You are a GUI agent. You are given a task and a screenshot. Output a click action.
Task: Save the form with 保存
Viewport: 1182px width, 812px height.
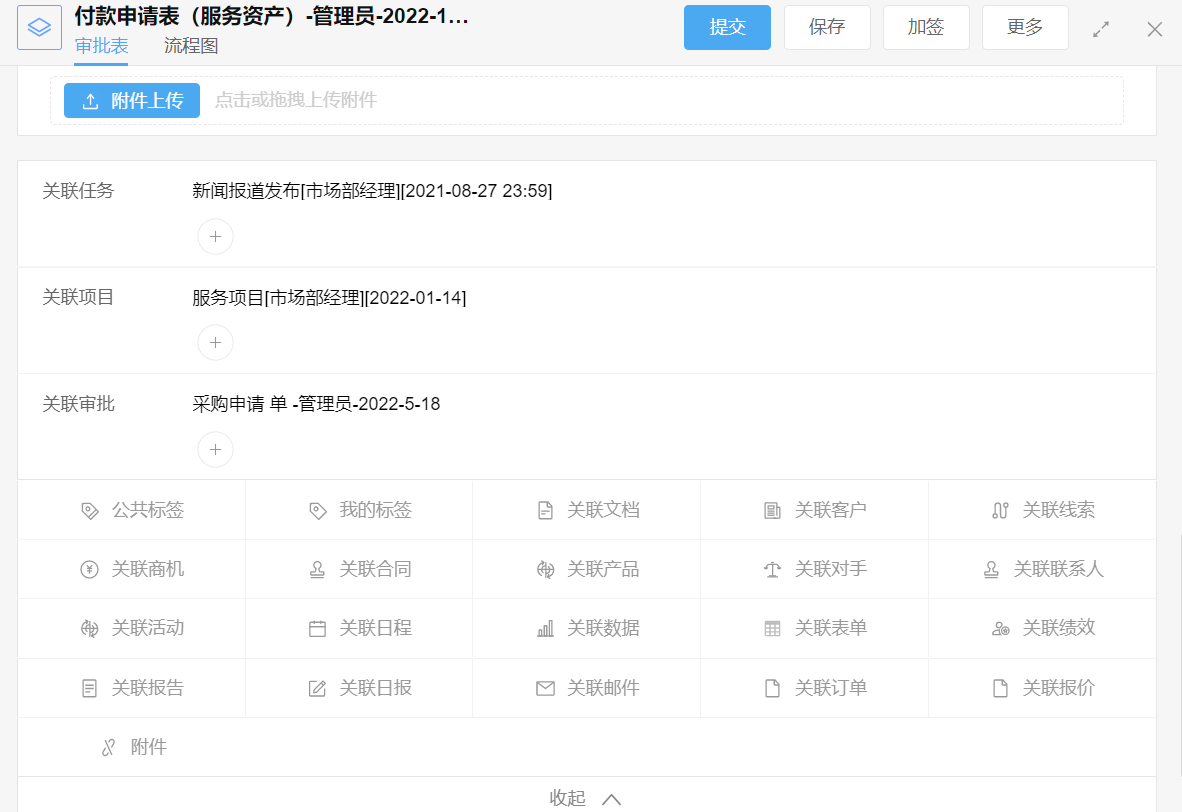tap(827, 28)
